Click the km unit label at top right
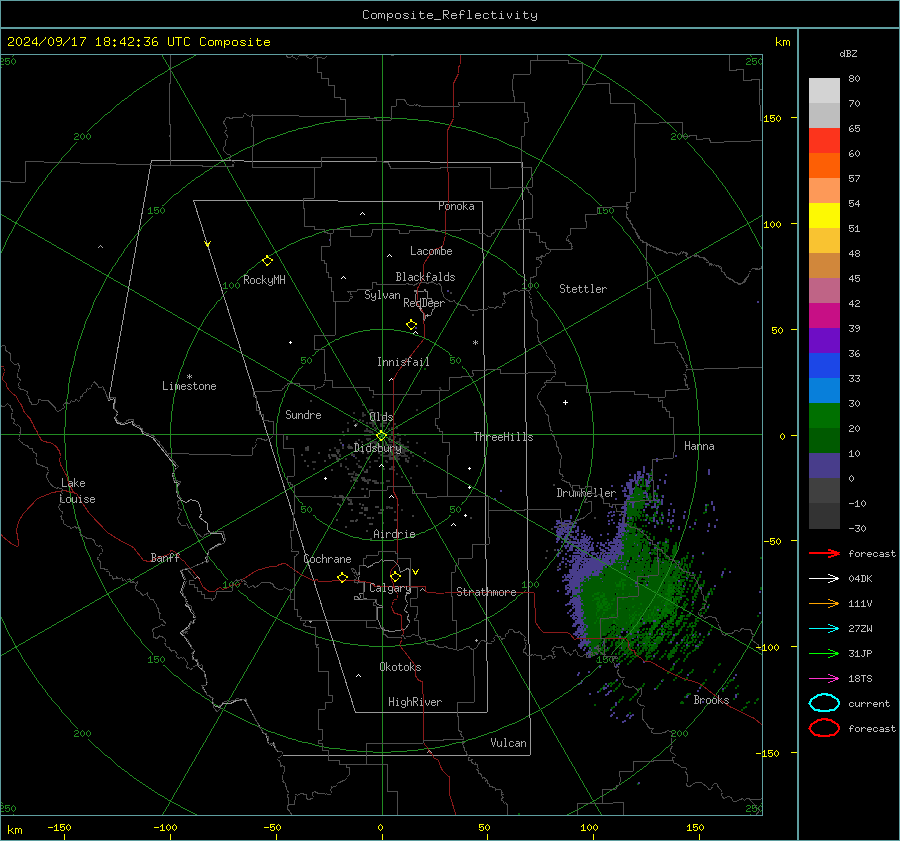This screenshot has width=900, height=841. (x=782, y=42)
